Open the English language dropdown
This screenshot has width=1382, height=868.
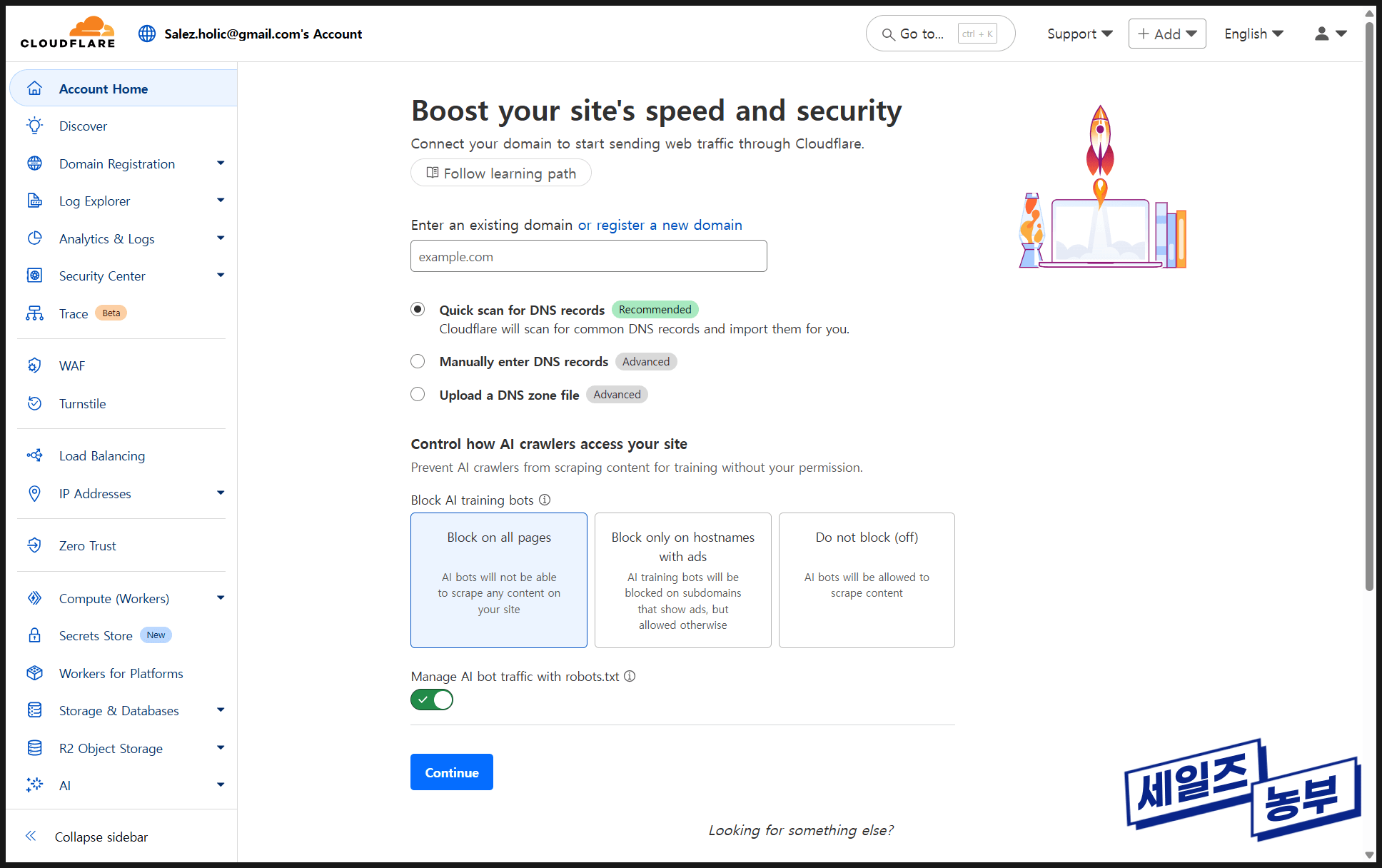pyautogui.click(x=1254, y=34)
